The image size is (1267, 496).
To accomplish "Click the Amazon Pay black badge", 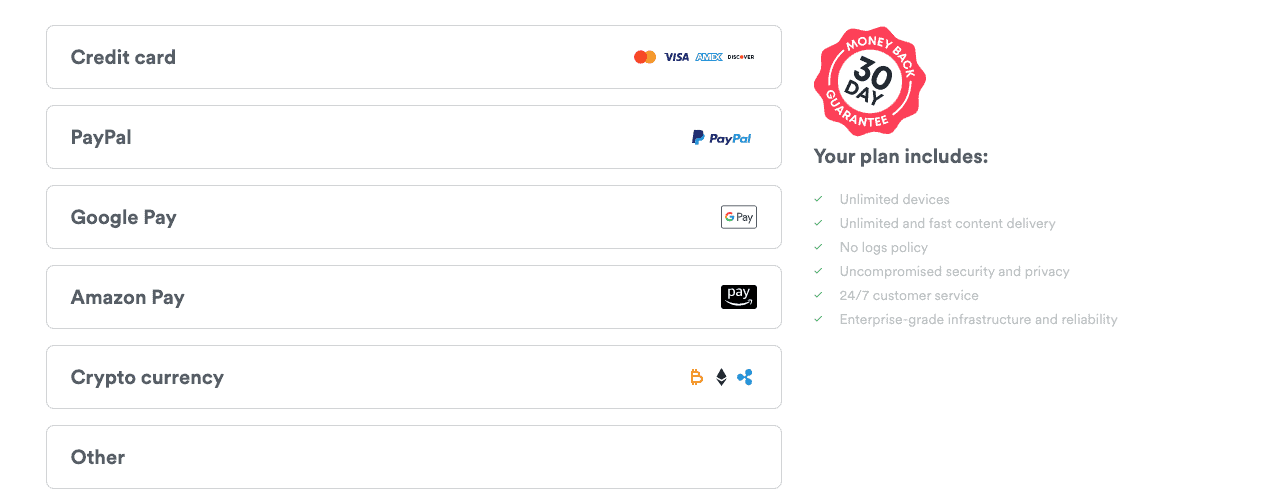I will click(739, 297).
